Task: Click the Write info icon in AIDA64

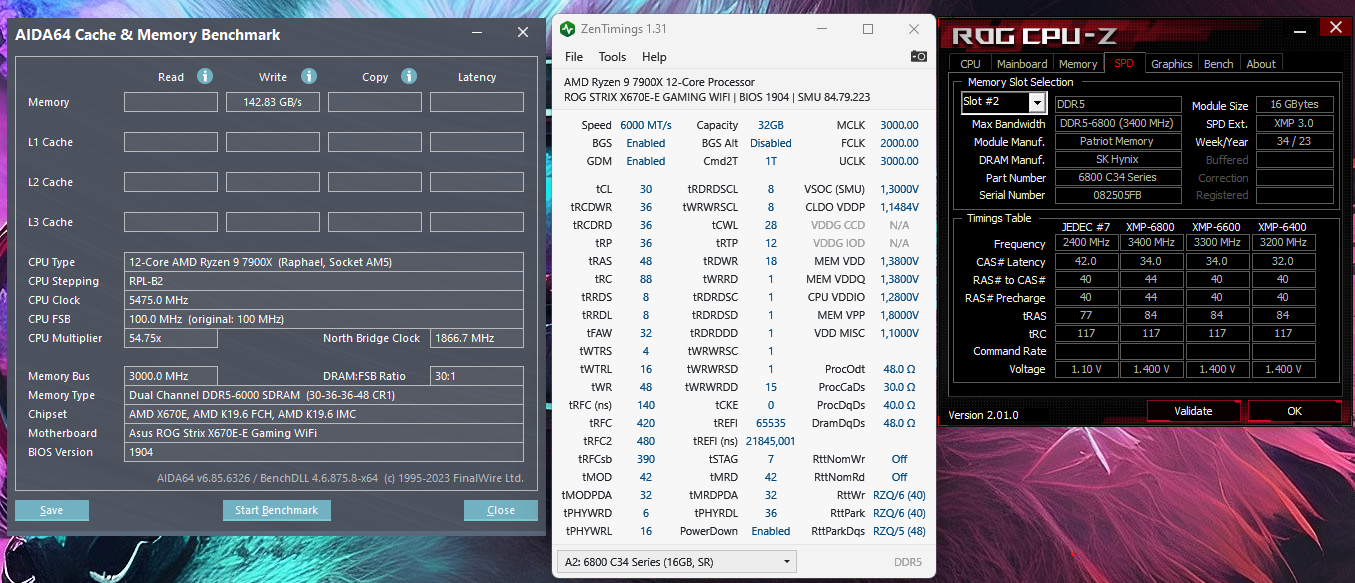Action: [x=309, y=76]
